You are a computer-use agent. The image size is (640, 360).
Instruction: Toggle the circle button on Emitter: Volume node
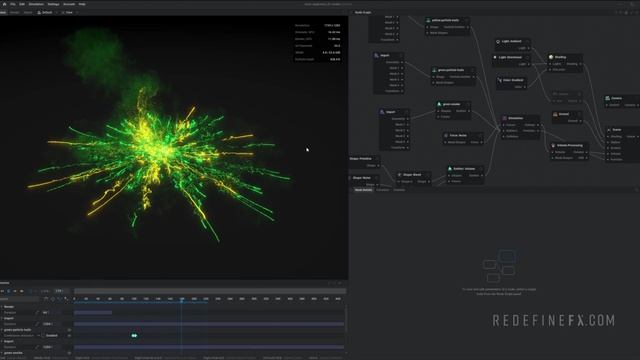click(481, 169)
